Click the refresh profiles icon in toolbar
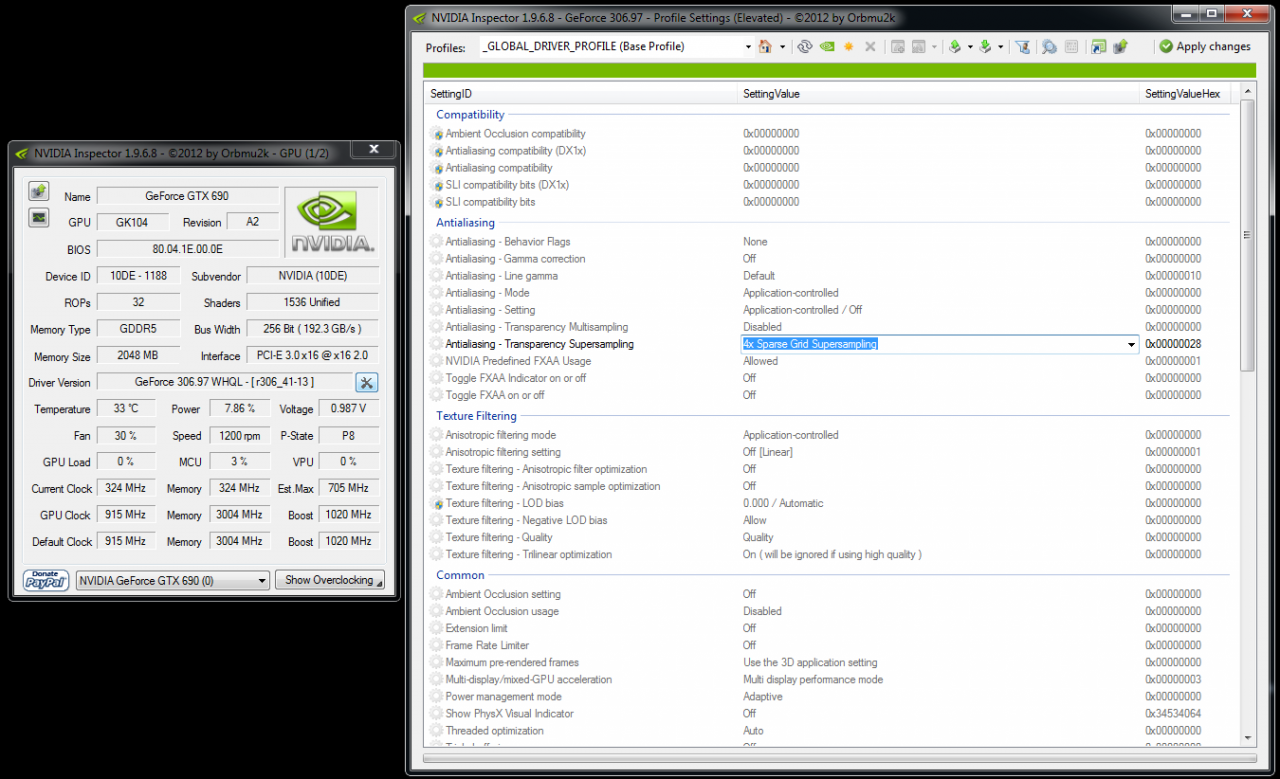This screenshot has height=779, width=1280. (x=804, y=47)
